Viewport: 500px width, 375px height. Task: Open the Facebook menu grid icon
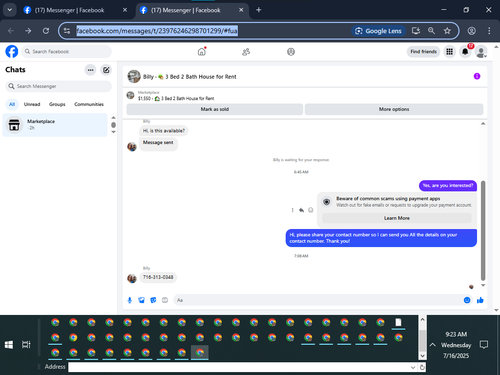[x=450, y=52]
